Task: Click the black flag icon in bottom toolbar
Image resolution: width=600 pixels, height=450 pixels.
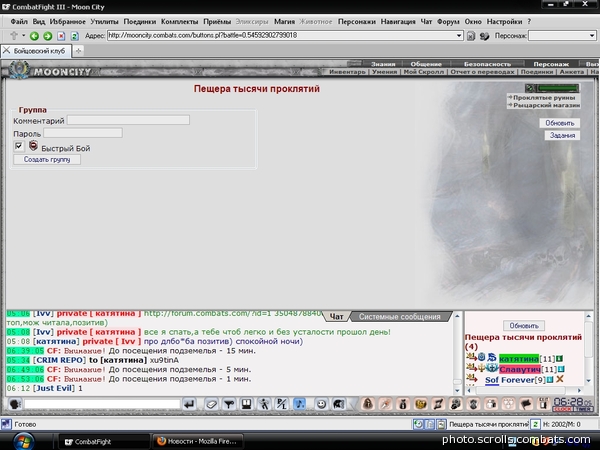Action: click(x=526, y=404)
